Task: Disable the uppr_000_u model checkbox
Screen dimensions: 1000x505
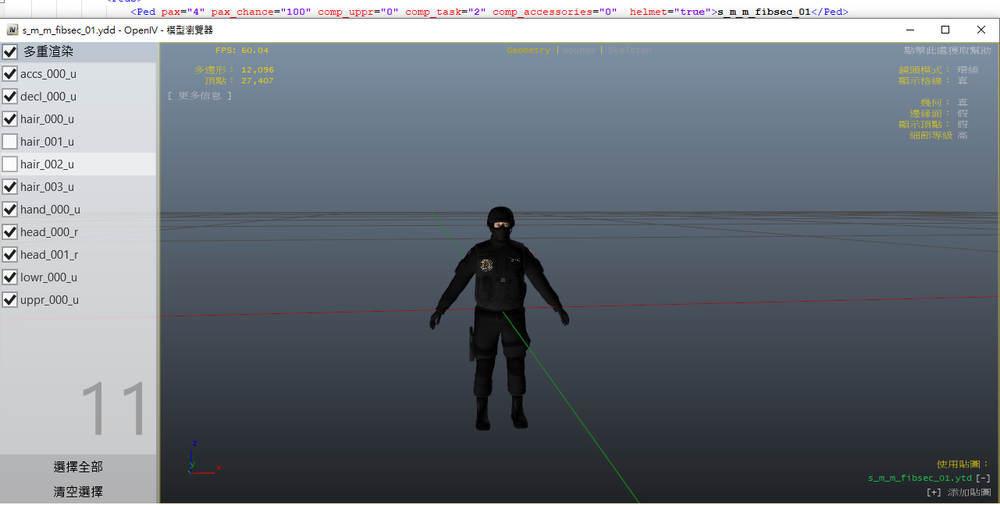Action: pos(10,300)
